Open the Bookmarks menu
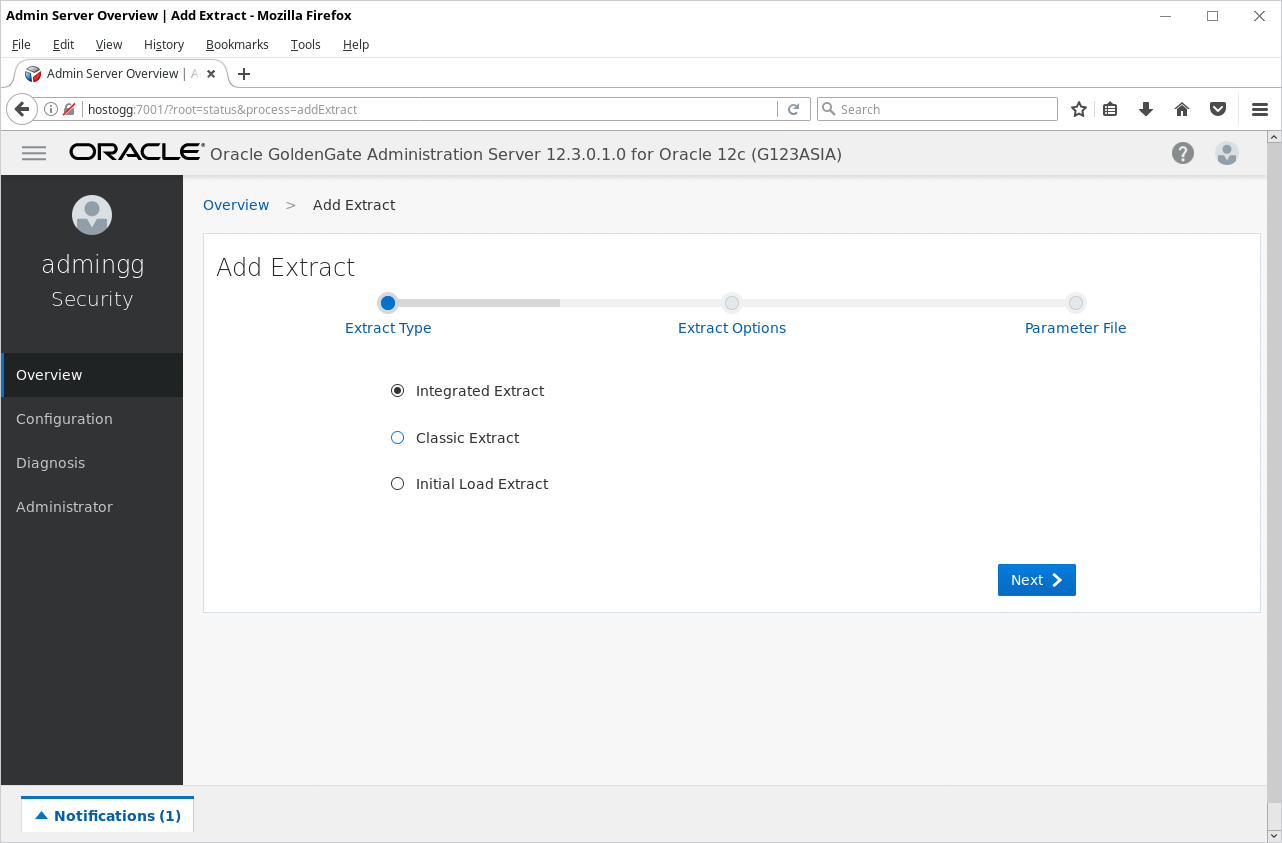Image resolution: width=1282 pixels, height=843 pixels. (x=237, y=44)
